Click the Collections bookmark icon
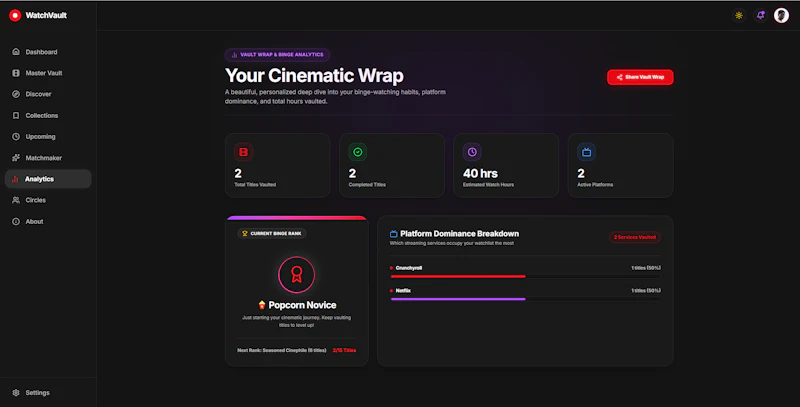 16,115
